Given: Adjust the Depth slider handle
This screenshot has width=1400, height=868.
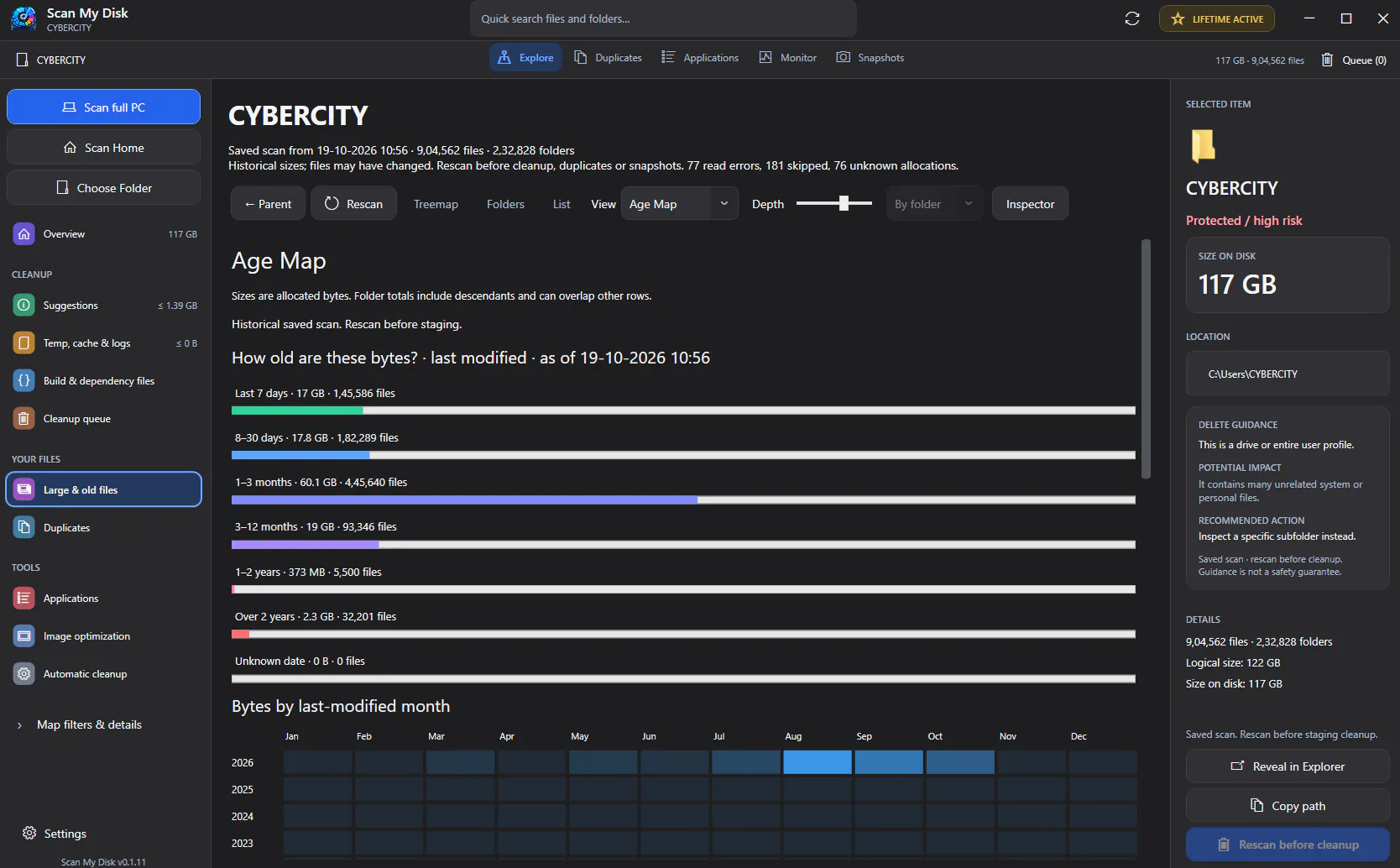Looking at the screenshot, I should (844, 203).
